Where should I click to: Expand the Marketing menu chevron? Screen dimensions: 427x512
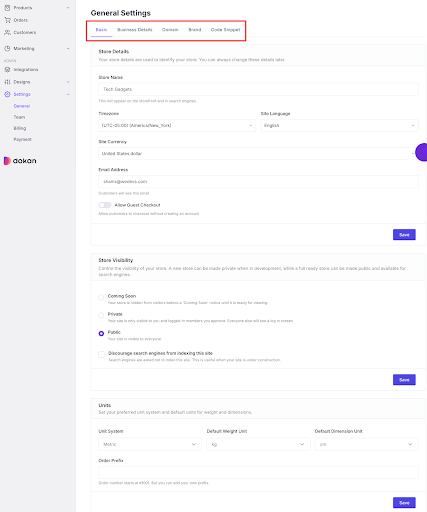tap(68, 48)
